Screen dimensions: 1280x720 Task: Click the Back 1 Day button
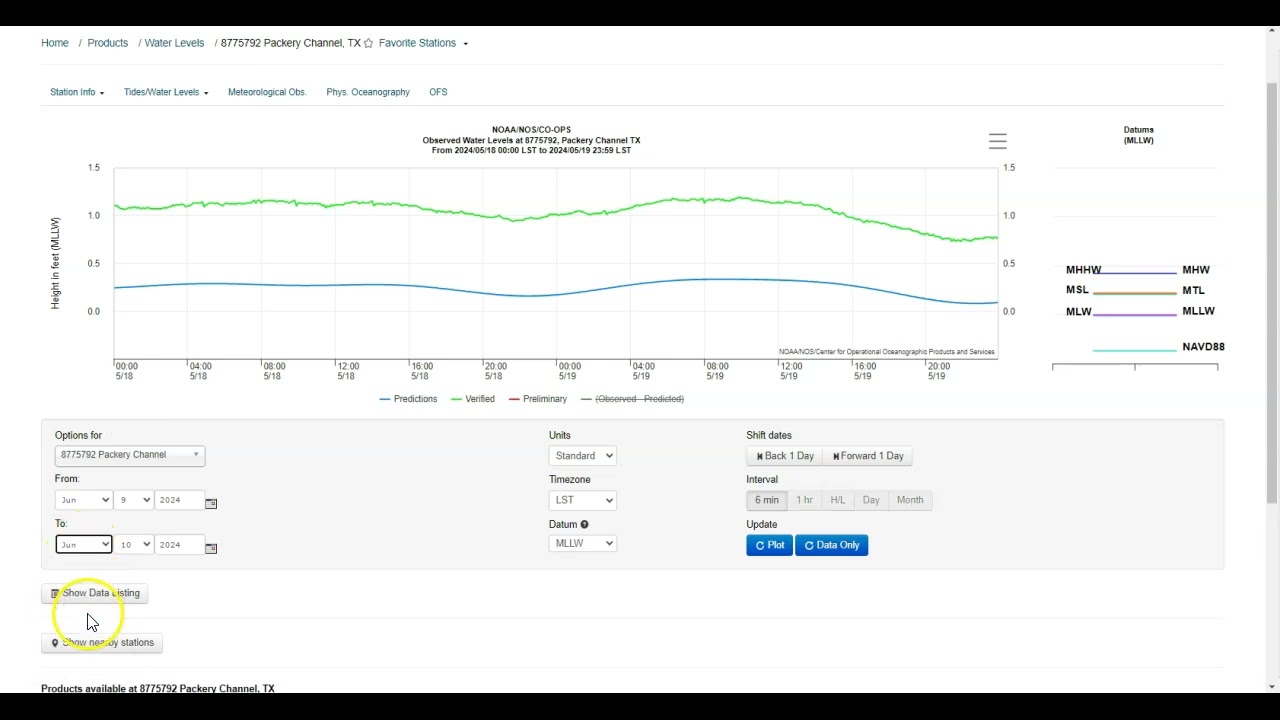point(784,456)
